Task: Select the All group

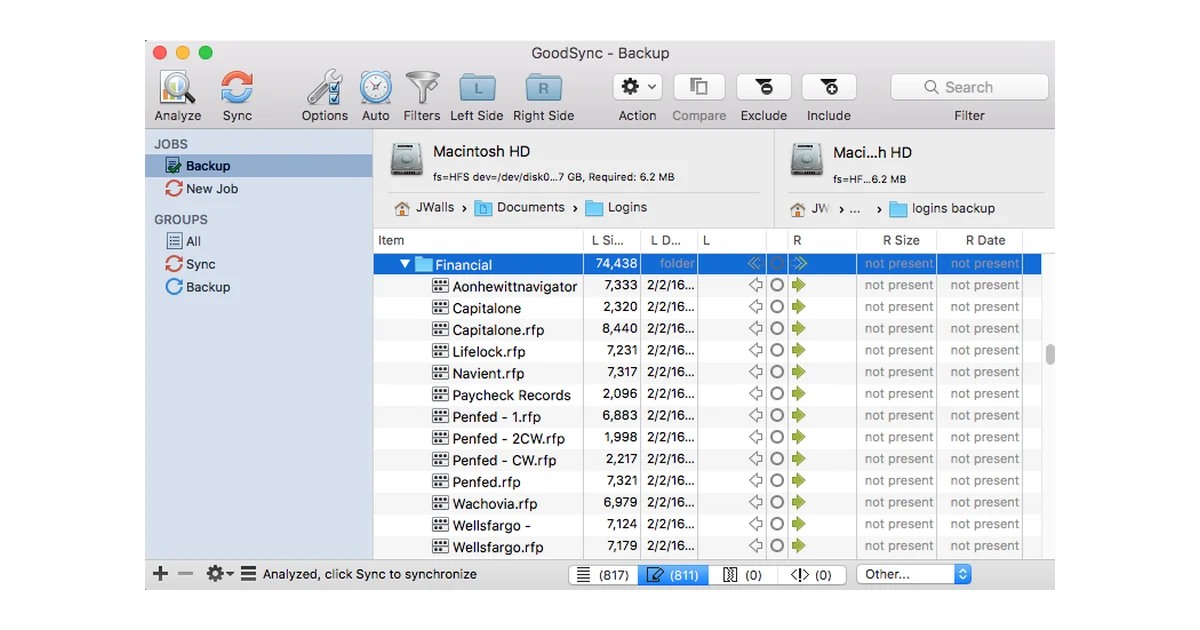Action: tap(183, 241)
